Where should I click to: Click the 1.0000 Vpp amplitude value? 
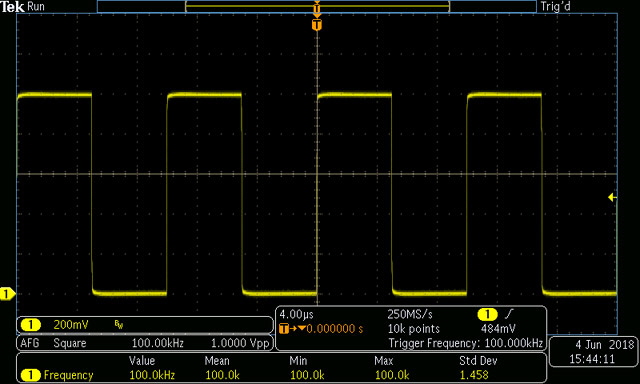click(x=240, y=343)
